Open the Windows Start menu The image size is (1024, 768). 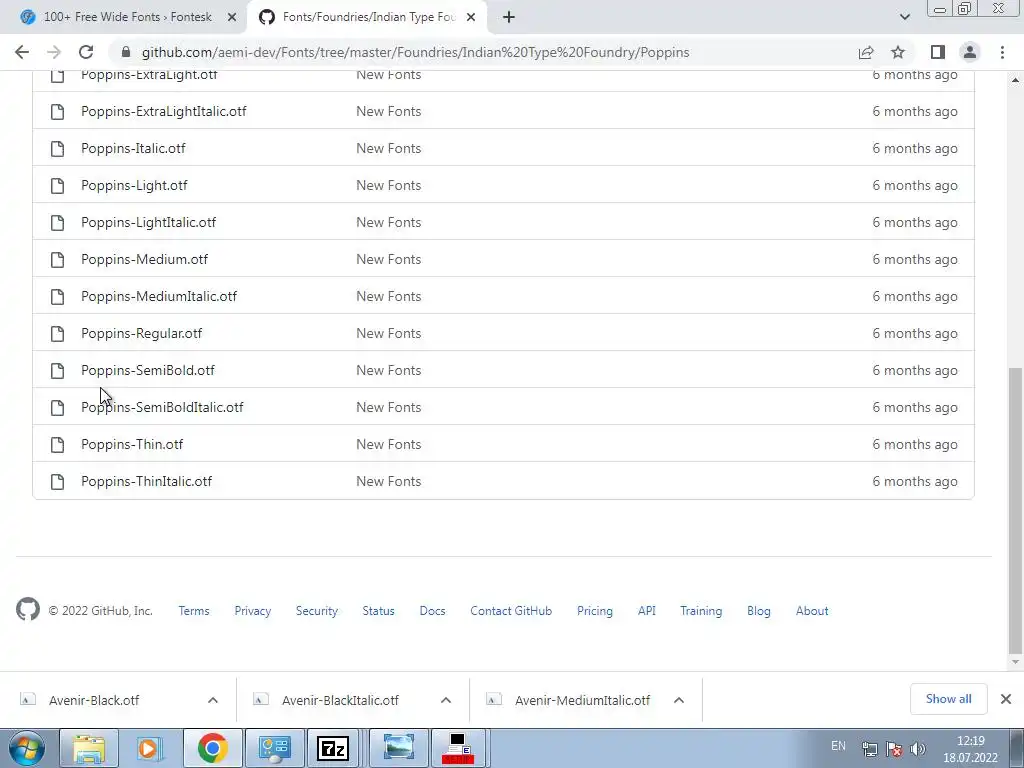pyautogui.click(x=26, y=748)
